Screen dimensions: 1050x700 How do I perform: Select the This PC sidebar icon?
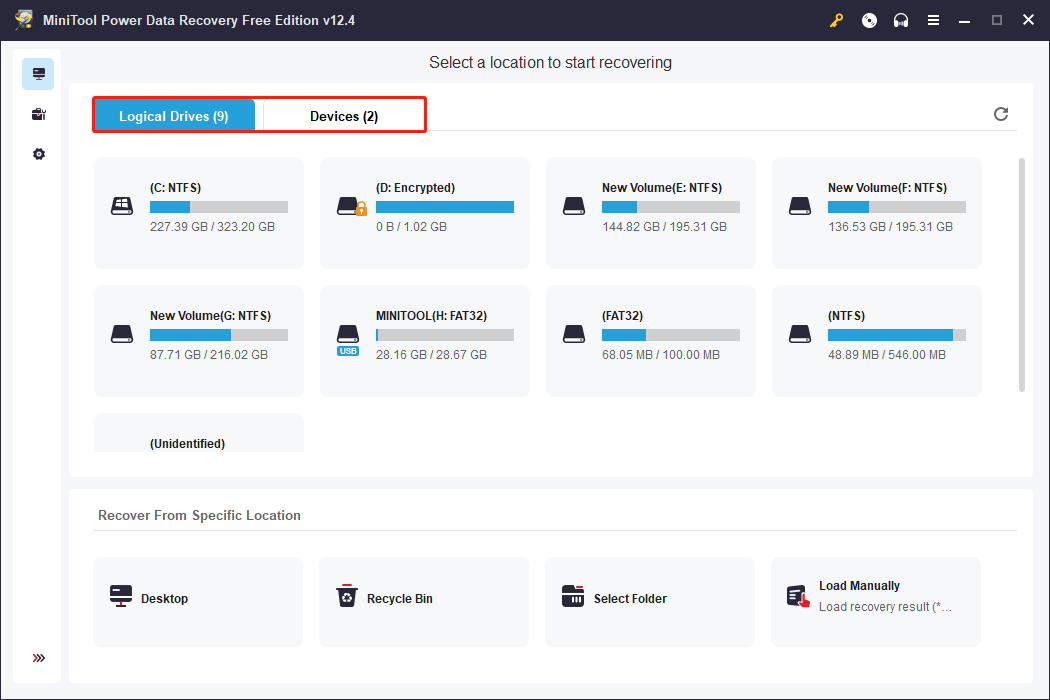tap(38, 74)
